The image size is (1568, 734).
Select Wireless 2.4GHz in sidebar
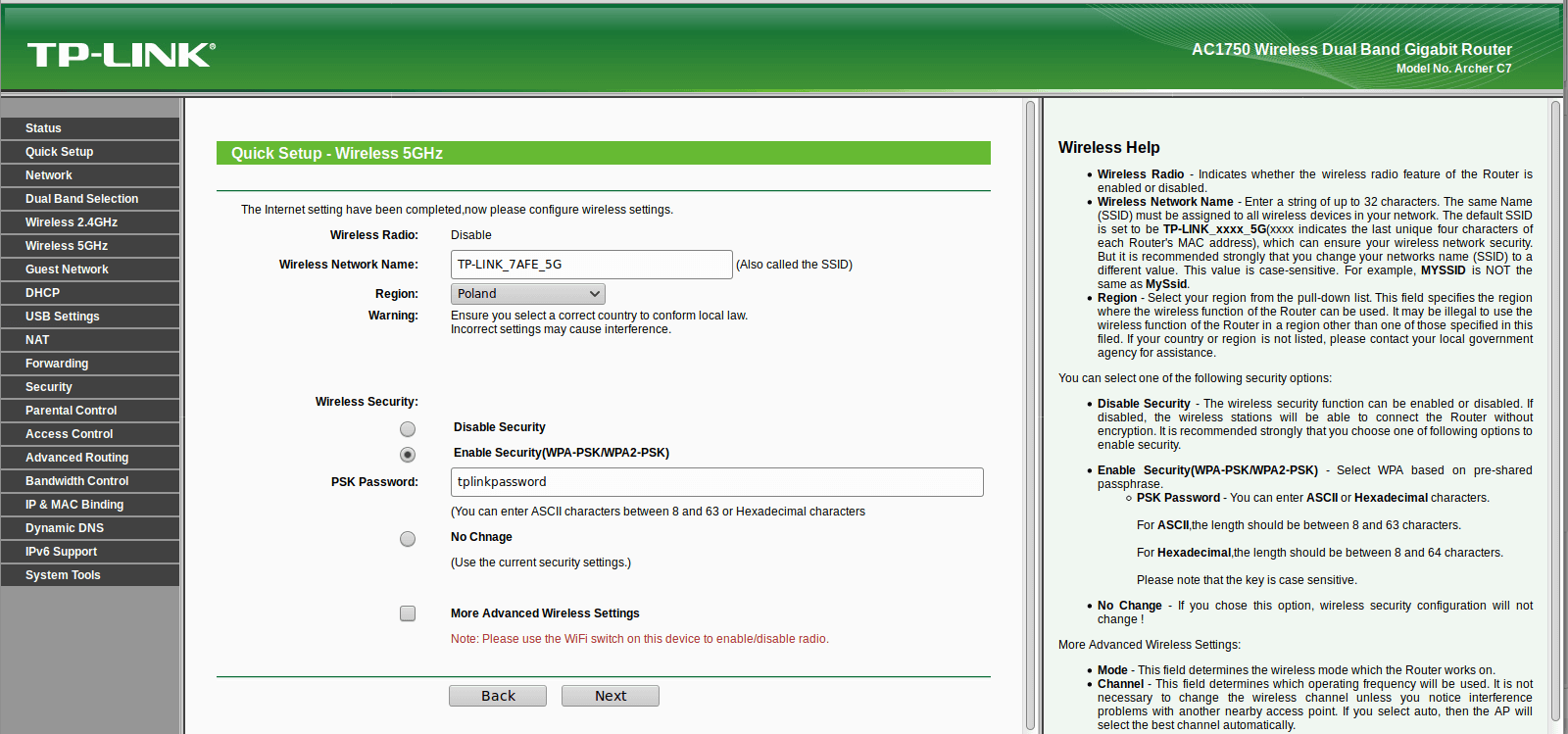point(90,222)
